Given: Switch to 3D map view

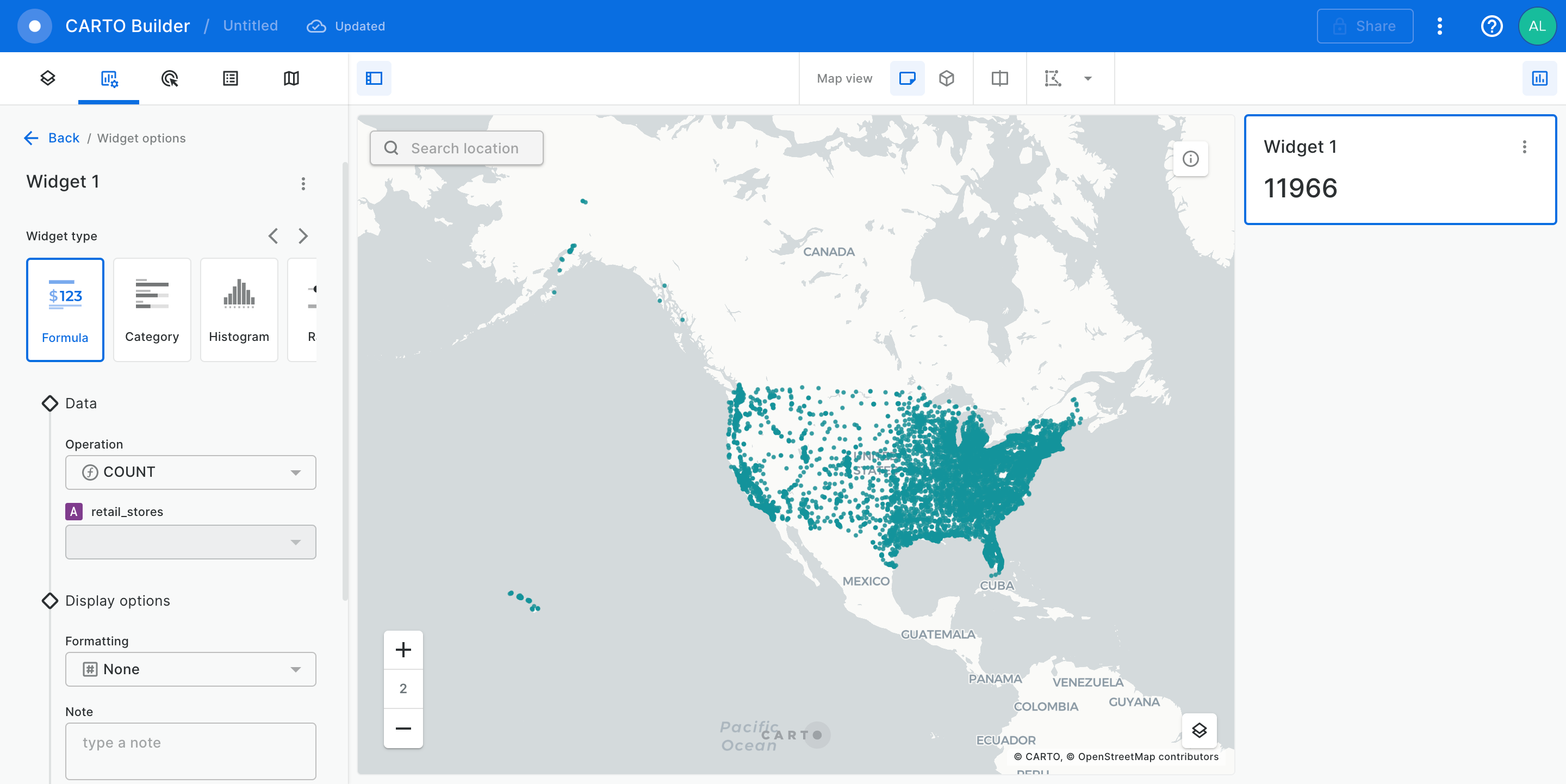Looking at the screenshot, I should click(946, 78).
